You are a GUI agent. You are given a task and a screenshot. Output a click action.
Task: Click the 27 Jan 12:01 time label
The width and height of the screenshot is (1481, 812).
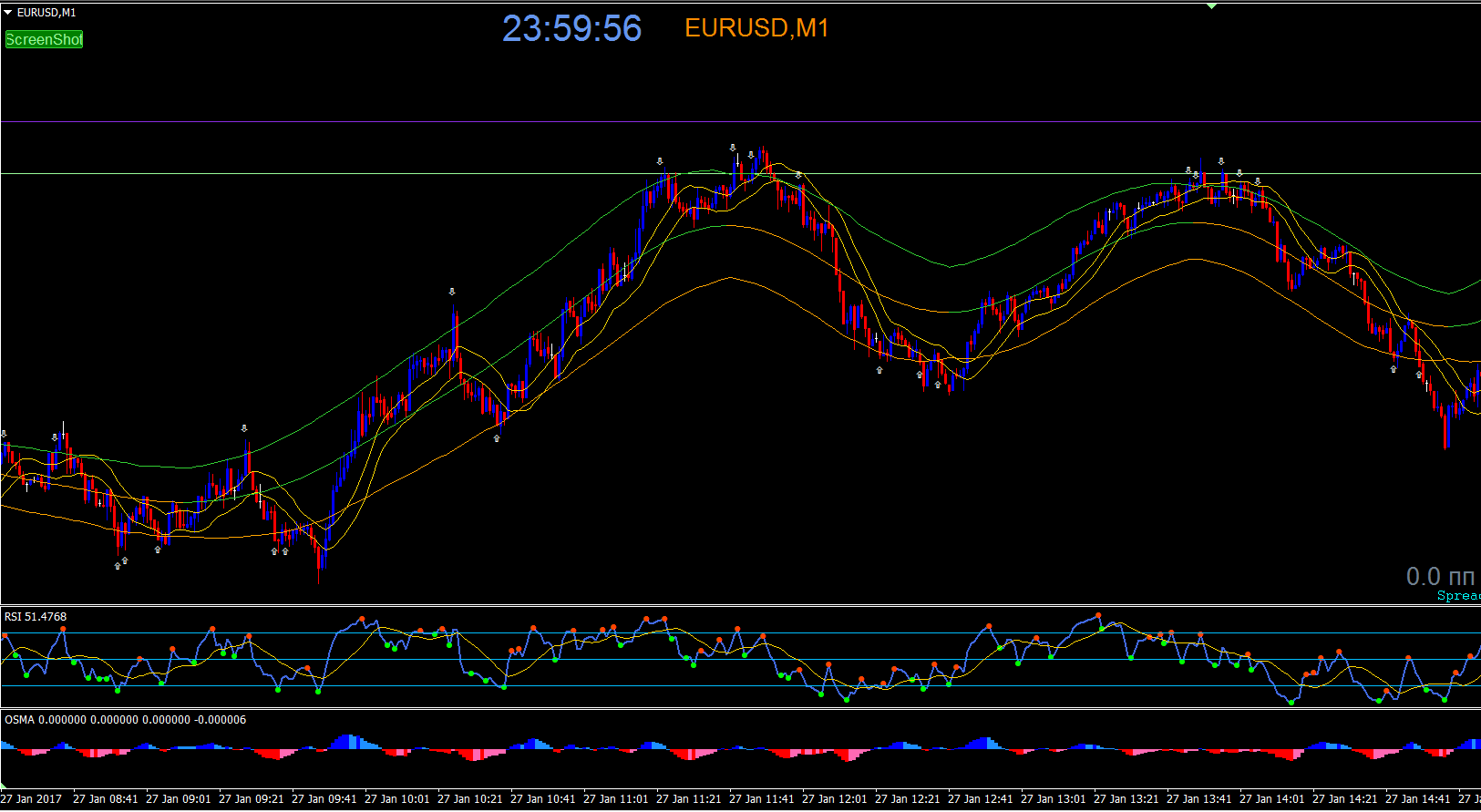[x=835, y=799]
